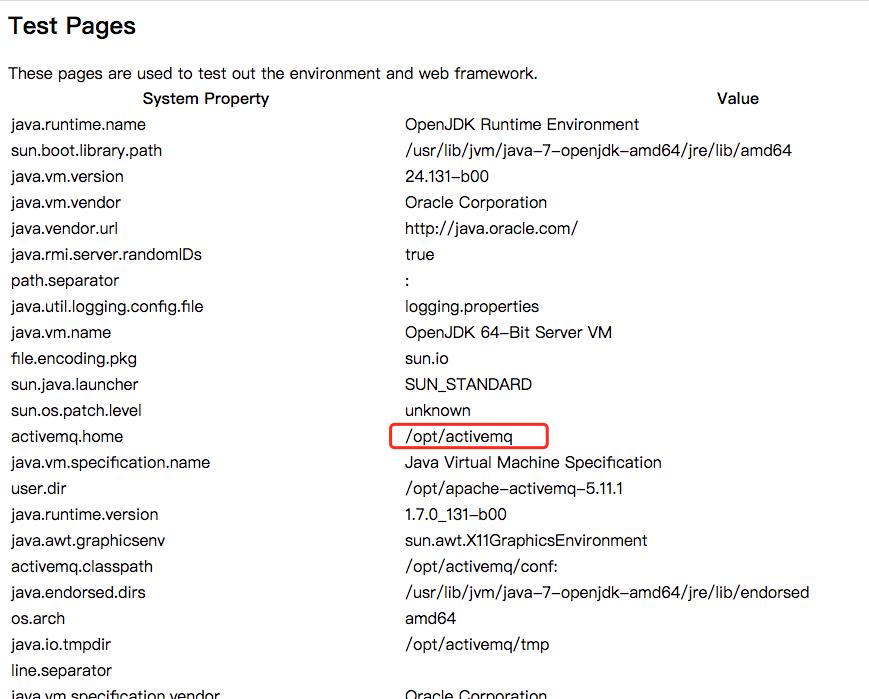Select the java.runtime.name property label
The image size is (869, 699).
point(78,124)
